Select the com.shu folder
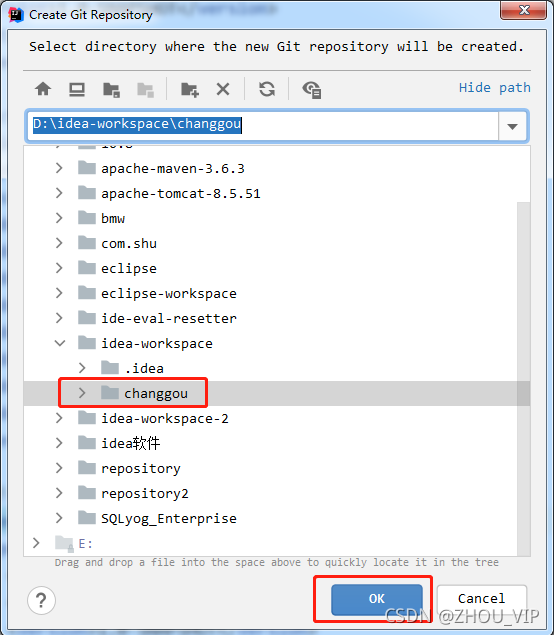Viewport: 554px width, 635px height. 270,243
